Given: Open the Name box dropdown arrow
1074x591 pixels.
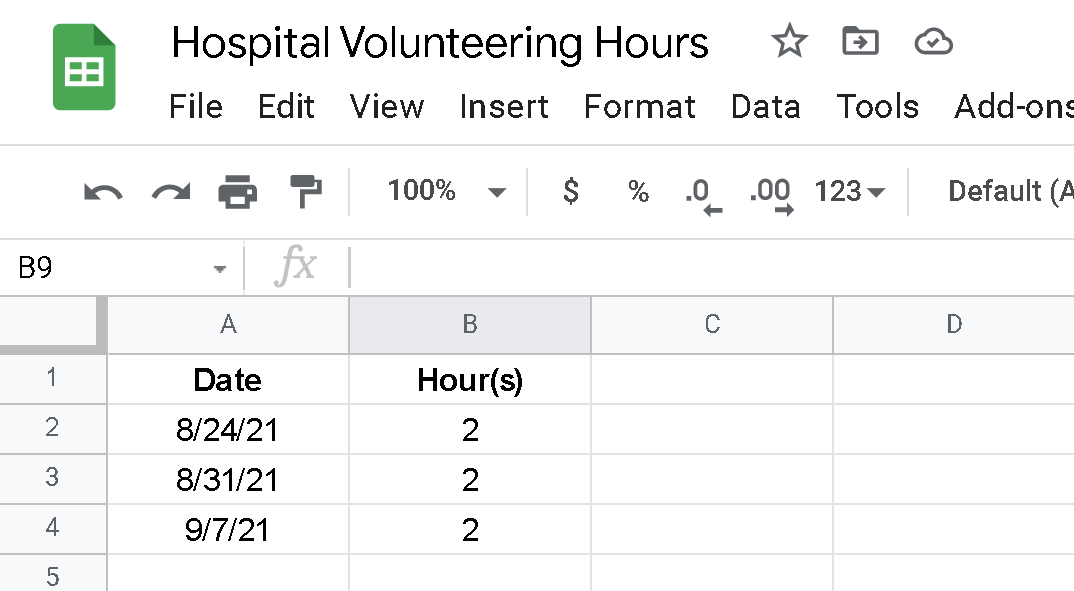Looking at the screenshot, I should tap(220, 269).
